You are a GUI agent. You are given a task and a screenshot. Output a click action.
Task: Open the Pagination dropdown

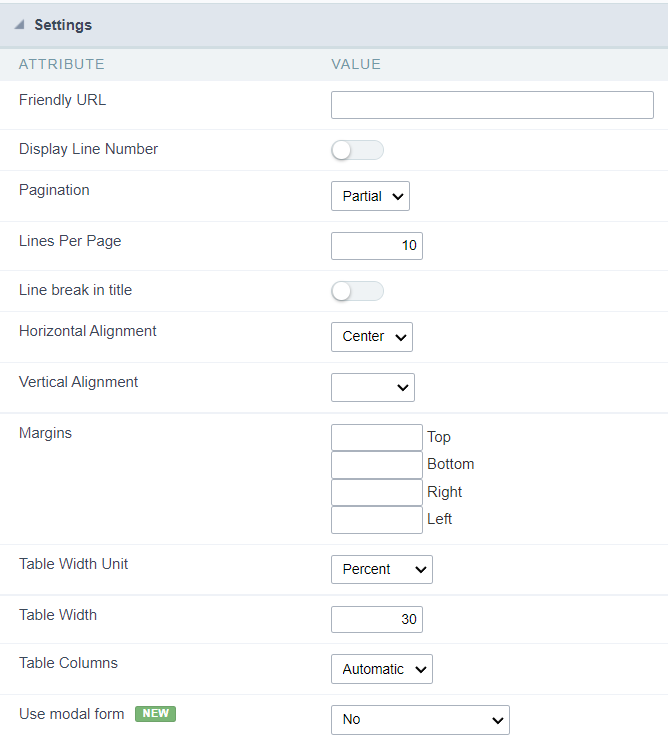tap(370, 196)
